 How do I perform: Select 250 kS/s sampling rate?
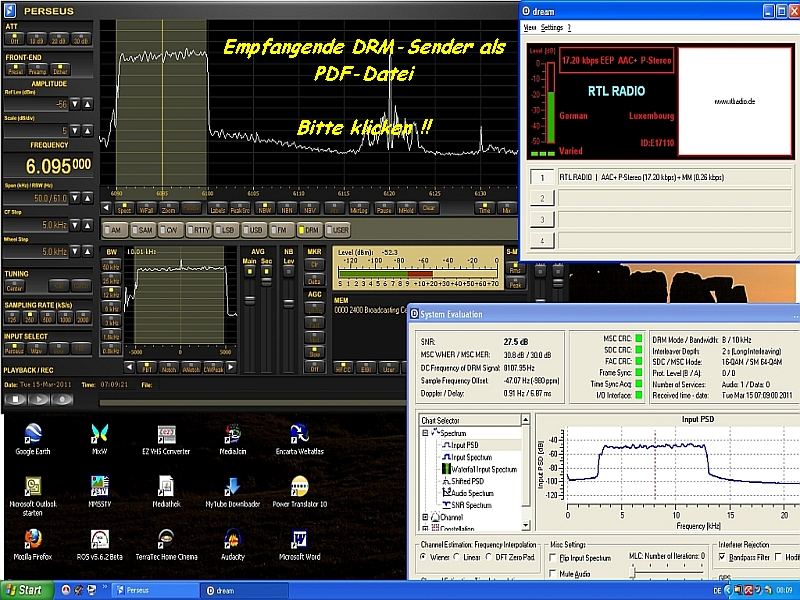pyautogui.click(x=30, y=317)
